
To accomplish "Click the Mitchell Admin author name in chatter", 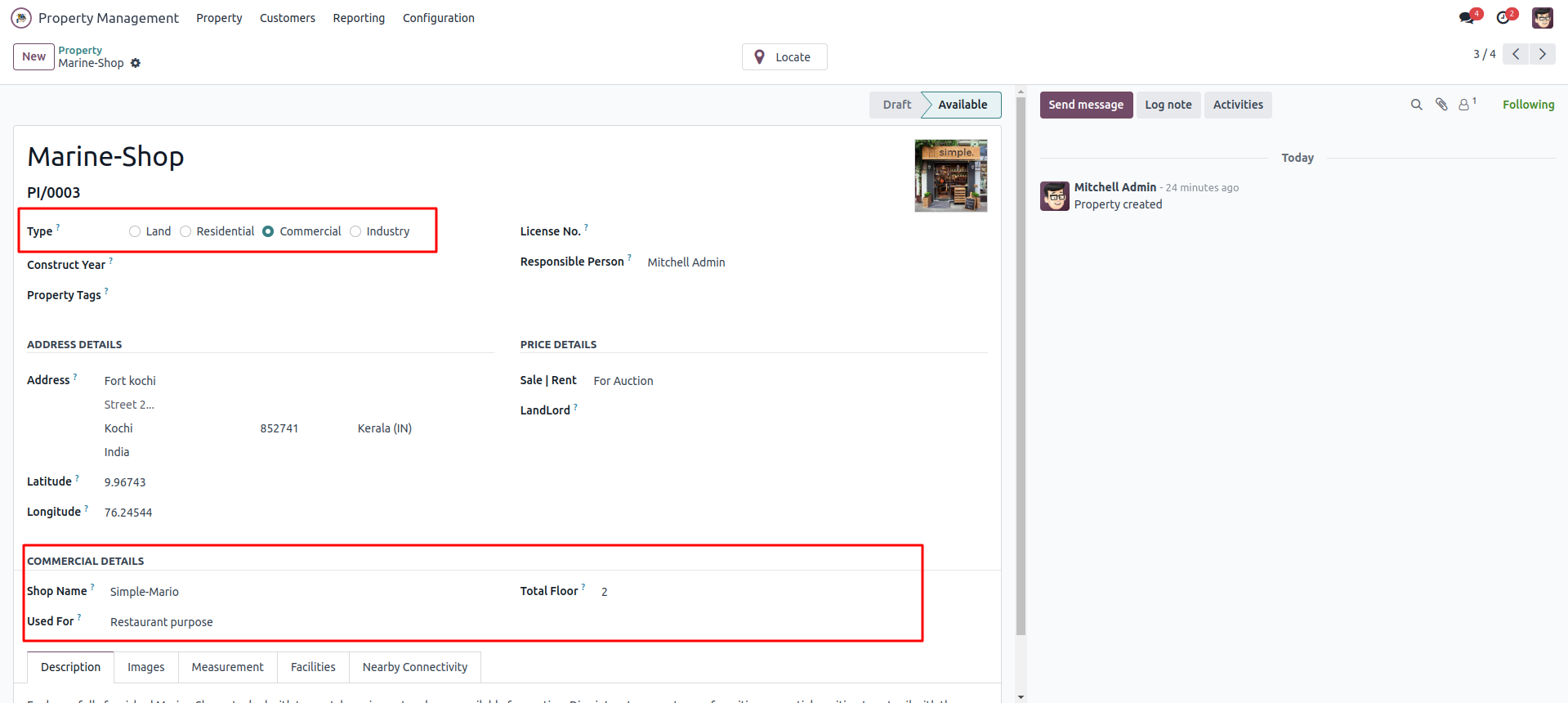I will 1115,187.
